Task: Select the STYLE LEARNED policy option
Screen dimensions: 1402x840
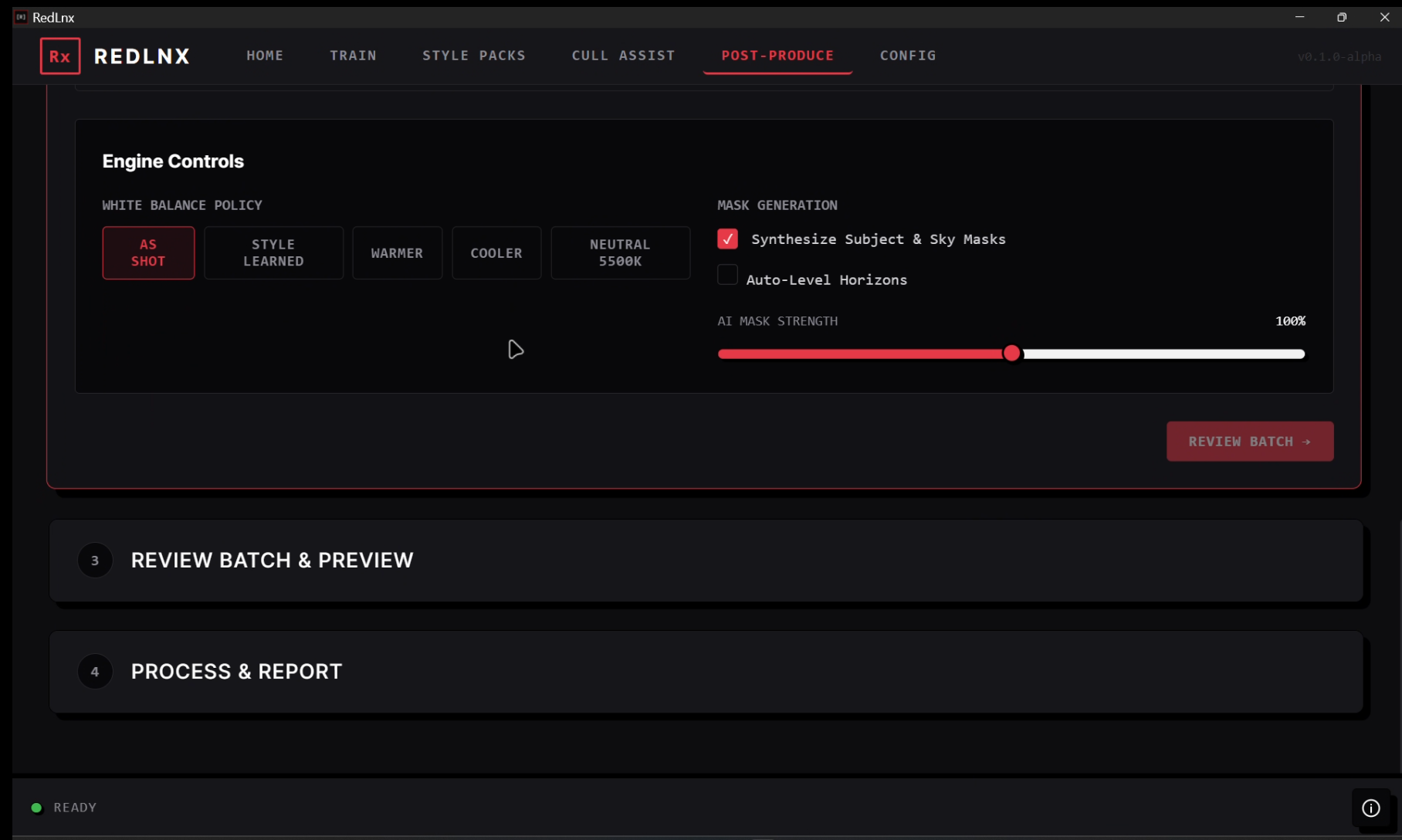Action: click(273, 252)
